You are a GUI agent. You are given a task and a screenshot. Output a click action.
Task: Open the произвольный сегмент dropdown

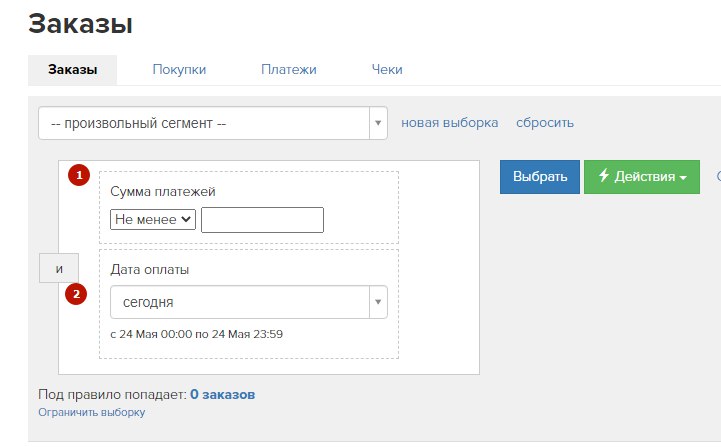pyautogui.click(x=213, y=123)
